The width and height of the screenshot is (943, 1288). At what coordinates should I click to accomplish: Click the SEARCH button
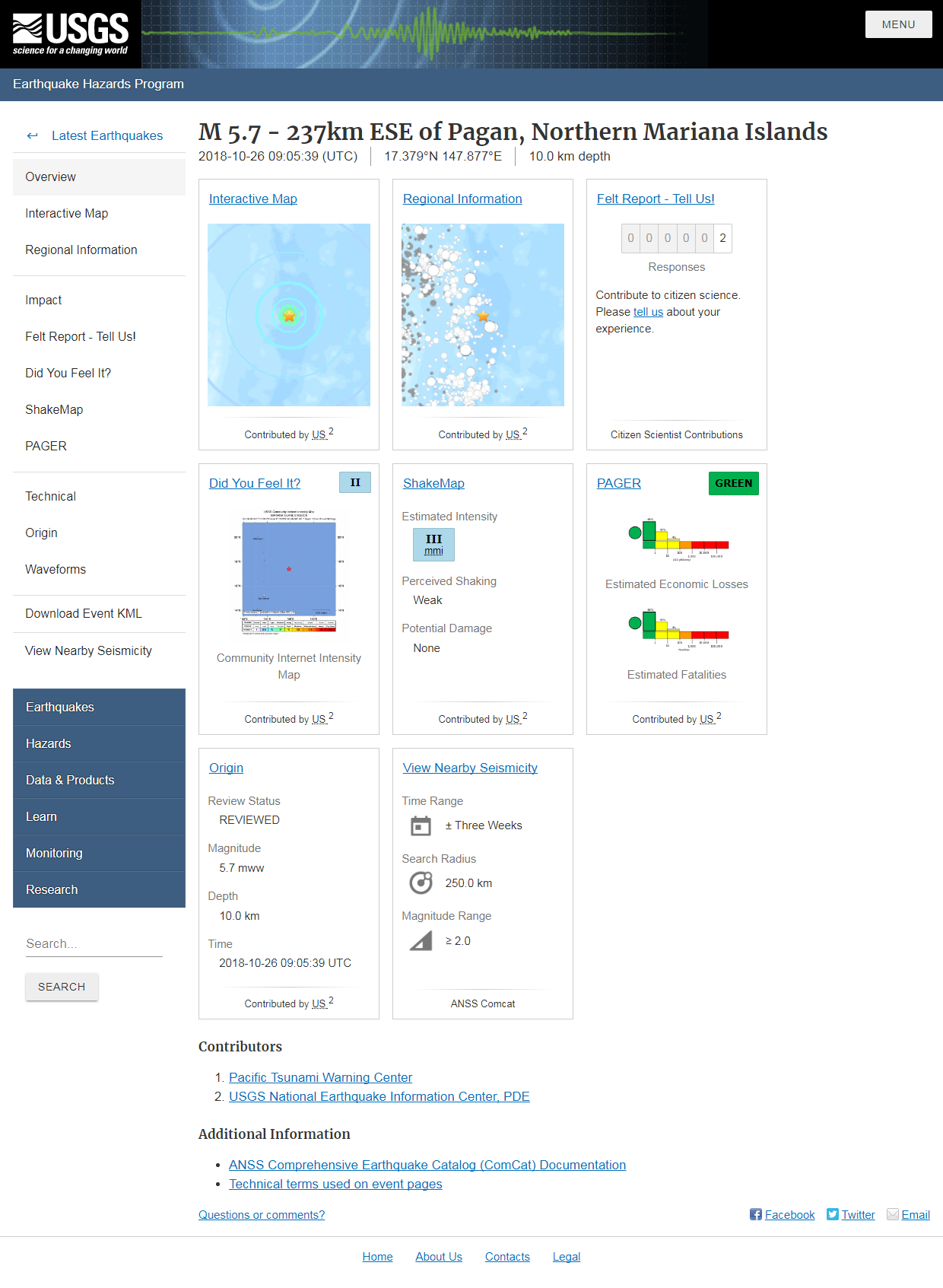(x=62, y=987)
